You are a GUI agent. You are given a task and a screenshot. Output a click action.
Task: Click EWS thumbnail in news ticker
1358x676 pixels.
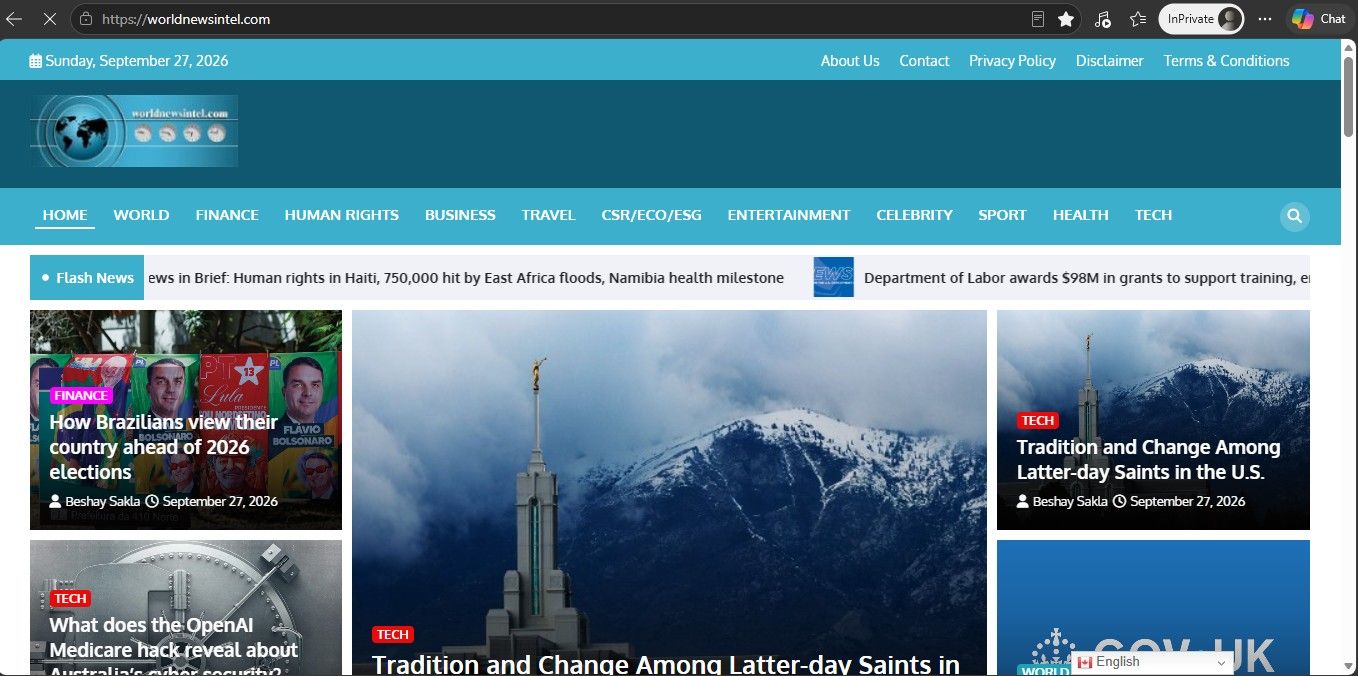pyautogui.click(x=833, y=277)
